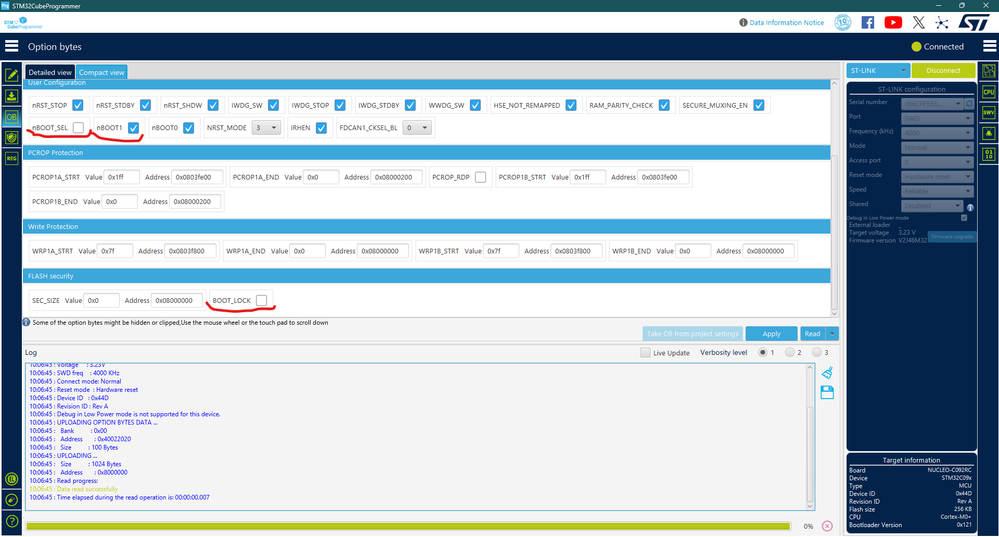Open the bug/debug icon in right sidebar
999x537 pixels.
click(x=989, y=133)
